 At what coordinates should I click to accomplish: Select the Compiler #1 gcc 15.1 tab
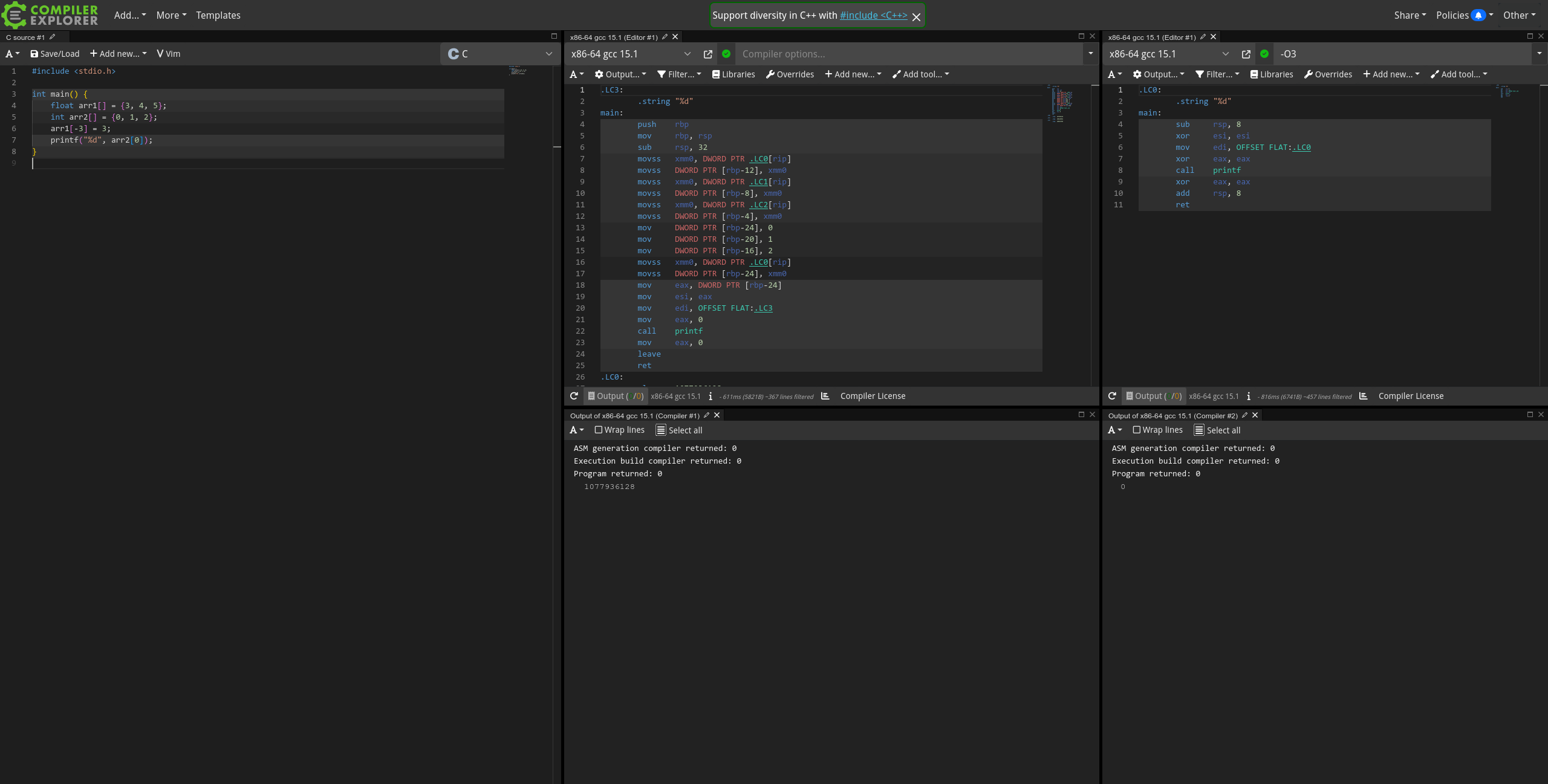[x=614, y=37]
